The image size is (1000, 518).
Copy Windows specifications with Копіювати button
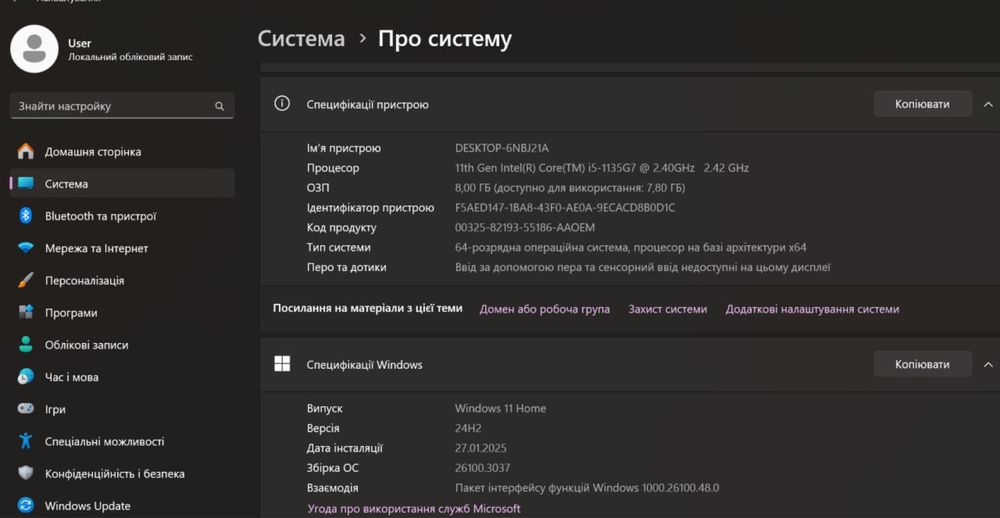[922, 364]
